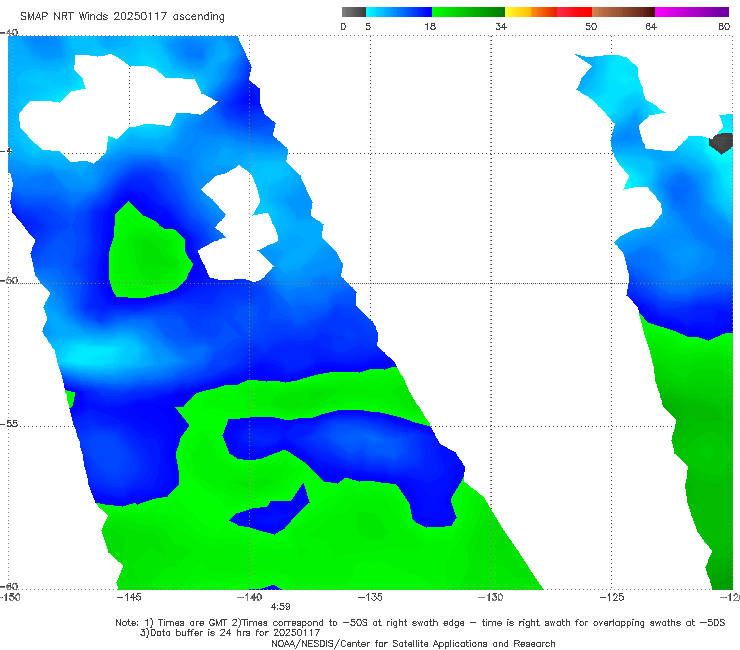Click the '50' color scale label
Viewport: 740px width, 650px height.
[591, 26]
